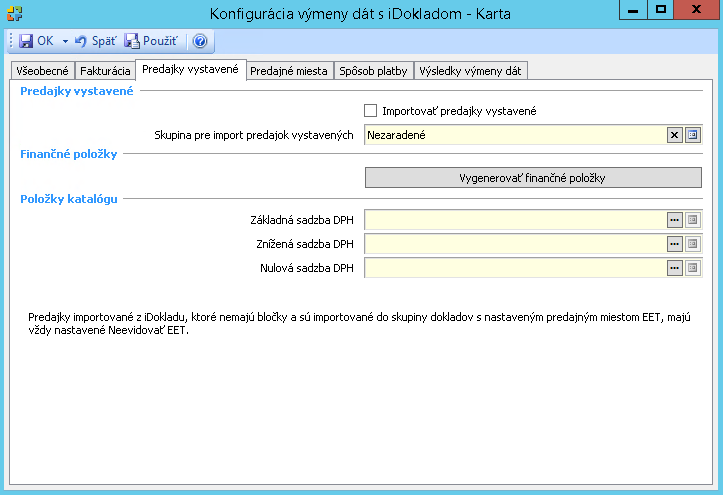Screen dimensions: 723x495
Task: Browse Základná sadzba DPH with ellipsis button
Action: pyautogui.click(x=674, y=220)
